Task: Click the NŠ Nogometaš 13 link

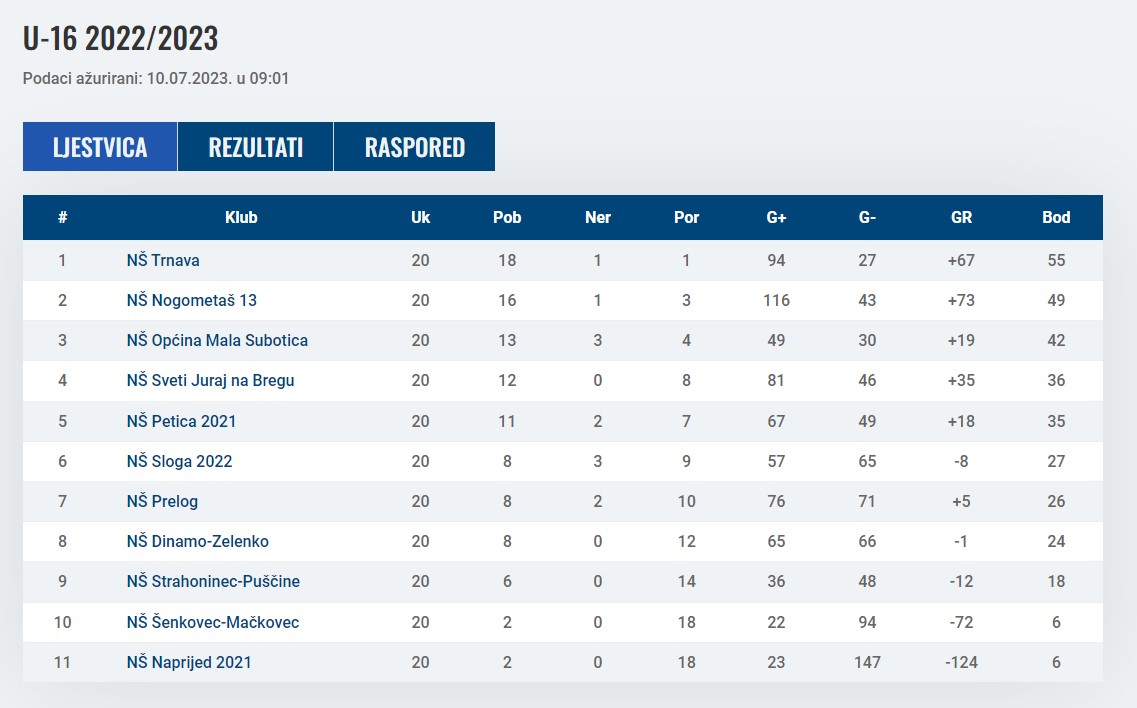Action: tap(192, 300)
